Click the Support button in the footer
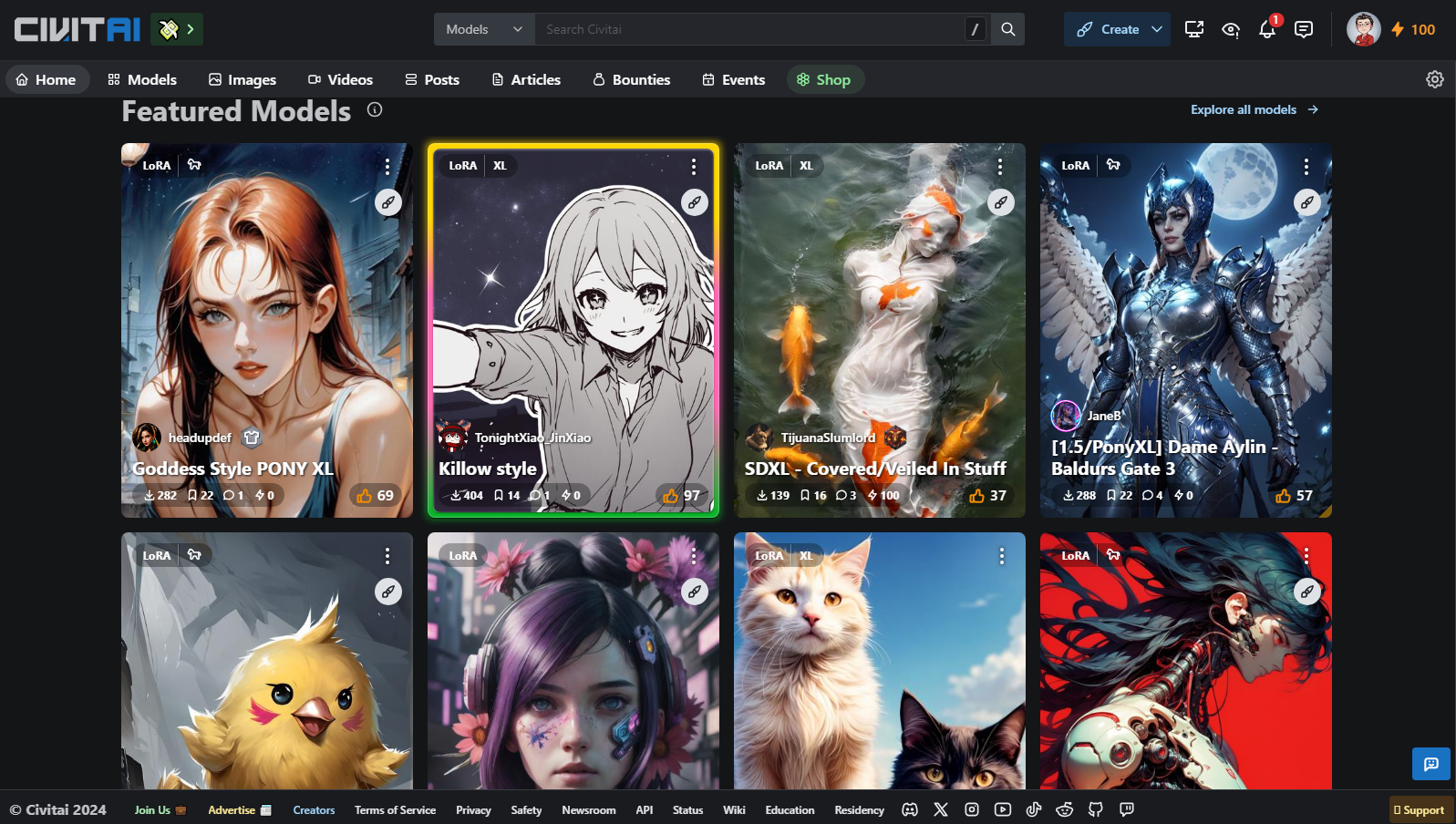The width and height of the screenshot is (1456, 824). (x=1421, y=809)
